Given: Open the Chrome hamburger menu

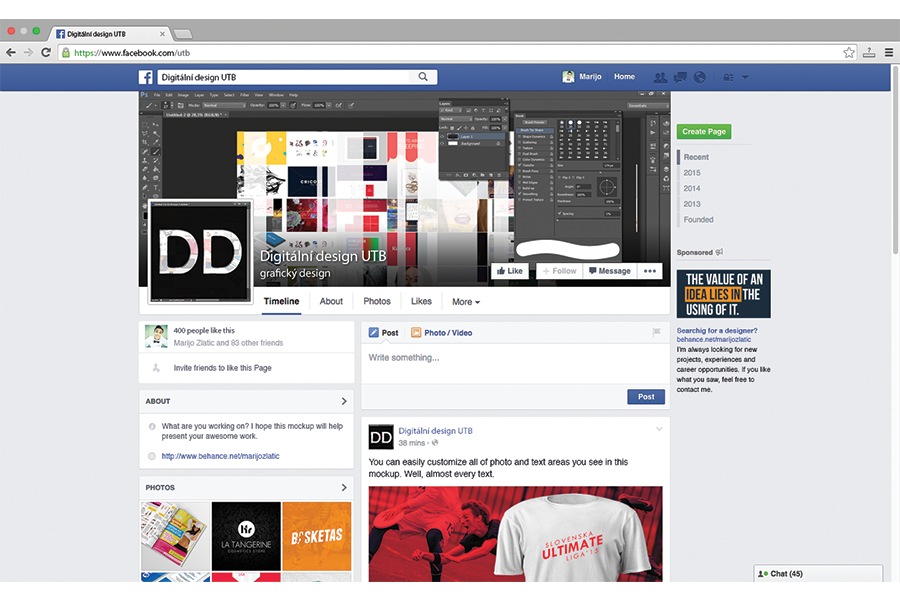Looking at the screenshot, I should [888, 52].
